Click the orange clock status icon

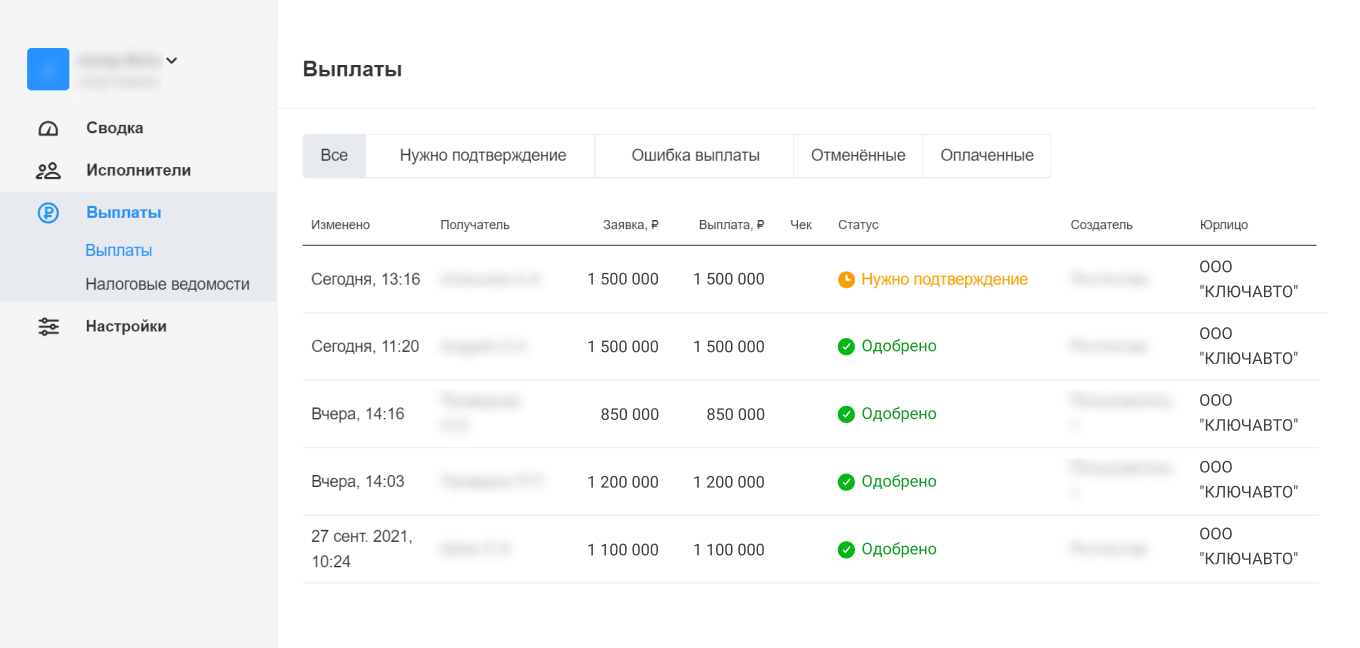(x=846, y=280)
